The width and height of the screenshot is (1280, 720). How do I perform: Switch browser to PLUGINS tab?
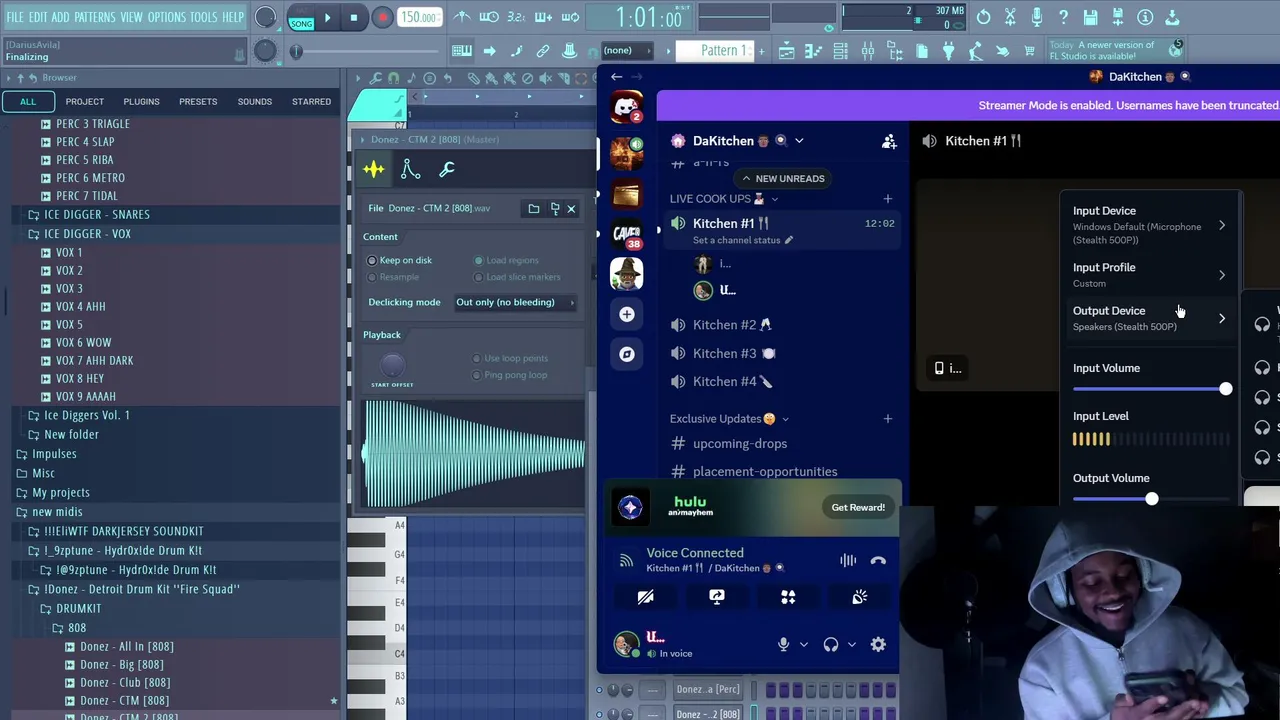point(141,101)
